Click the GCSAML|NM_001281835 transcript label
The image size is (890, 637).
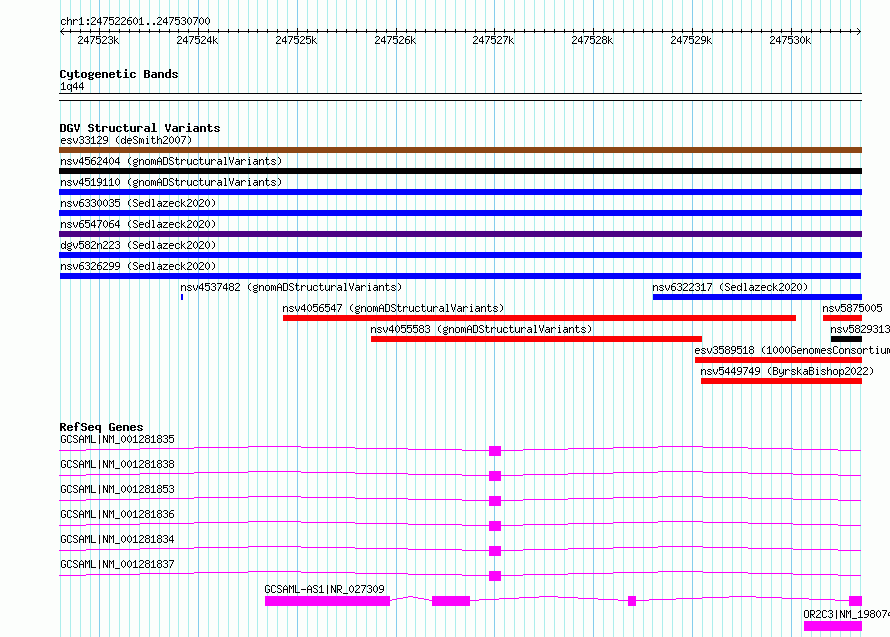pyautogui.click(x=117, y=439)
